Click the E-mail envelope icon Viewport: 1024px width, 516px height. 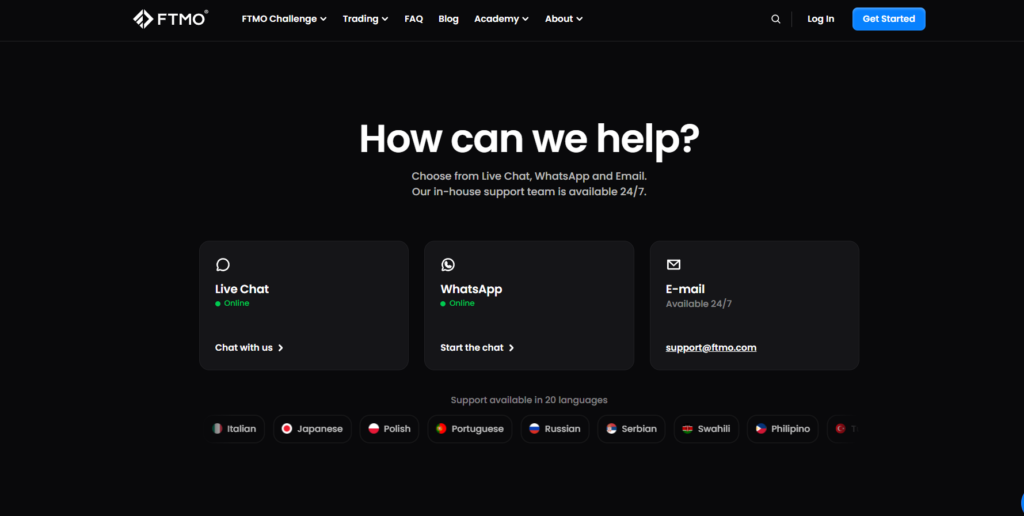click(x=673, y=265)
